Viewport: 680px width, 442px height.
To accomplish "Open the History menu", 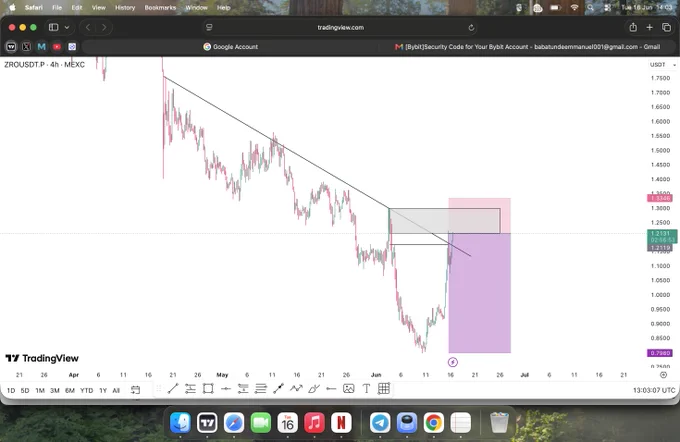I will point(125,7).
